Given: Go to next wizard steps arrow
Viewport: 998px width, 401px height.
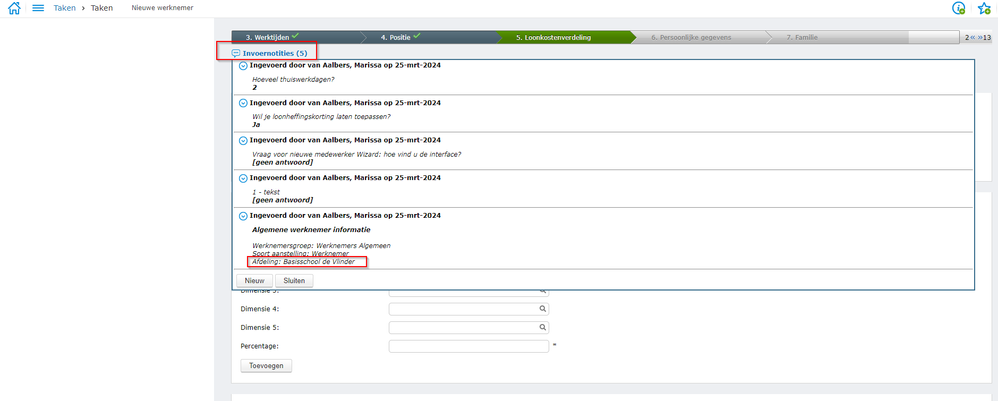Looking at the screenshot, I should pyautogui.click(x=980, y=38).
